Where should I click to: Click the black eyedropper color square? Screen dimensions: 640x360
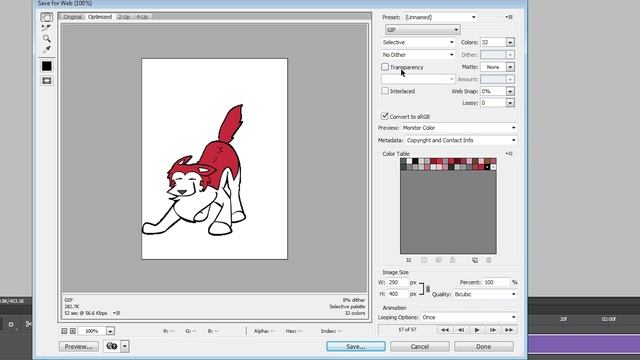point(47,66)
